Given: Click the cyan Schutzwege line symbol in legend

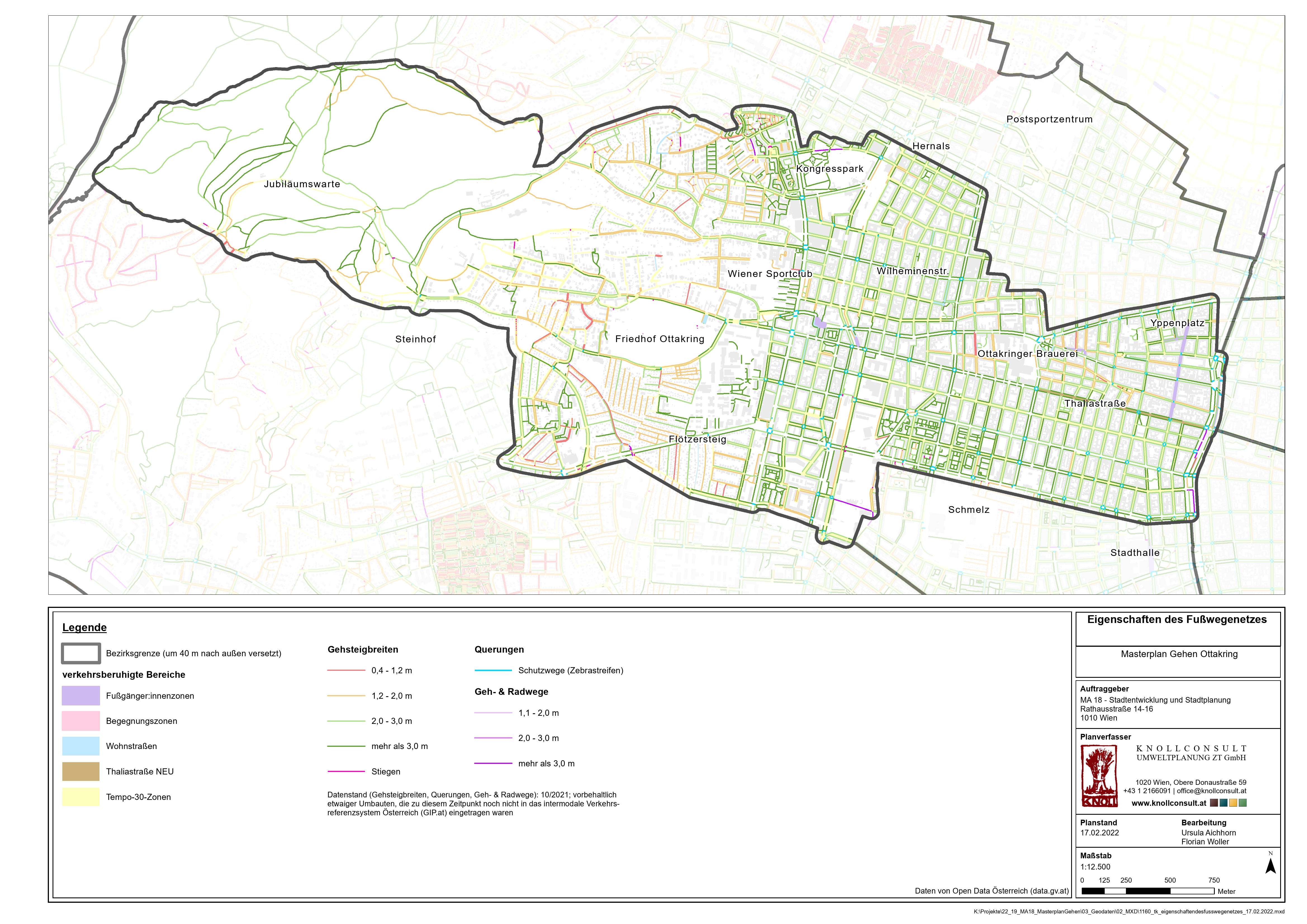Looking at the screenshot, I should tap(493, 671).
